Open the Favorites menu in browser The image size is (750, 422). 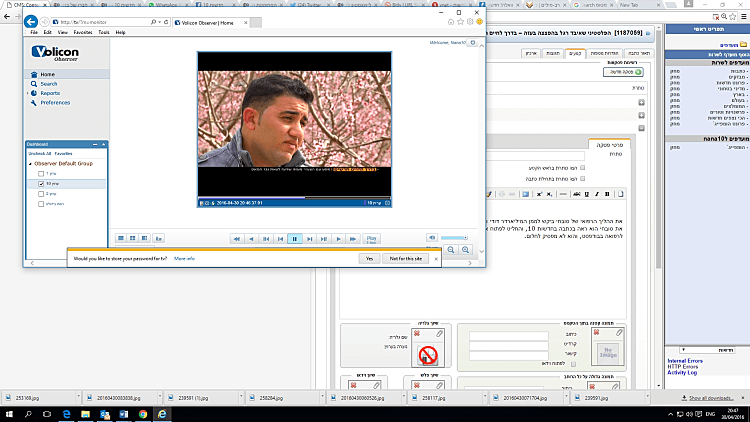pos(82,32)
